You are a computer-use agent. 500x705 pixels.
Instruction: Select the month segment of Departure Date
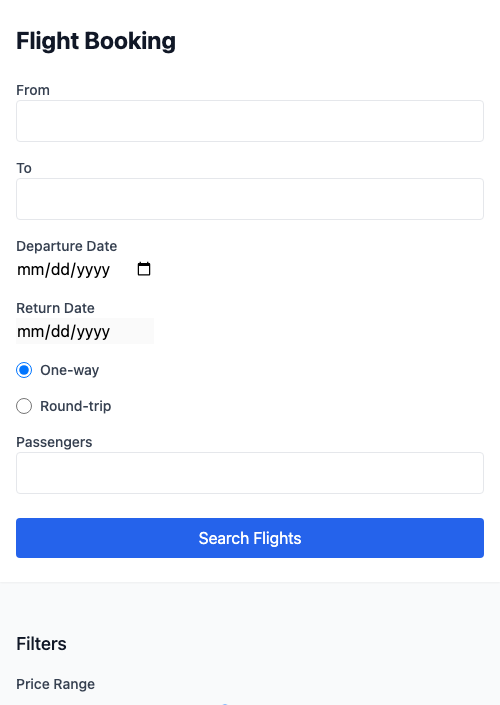coord(31,270)
